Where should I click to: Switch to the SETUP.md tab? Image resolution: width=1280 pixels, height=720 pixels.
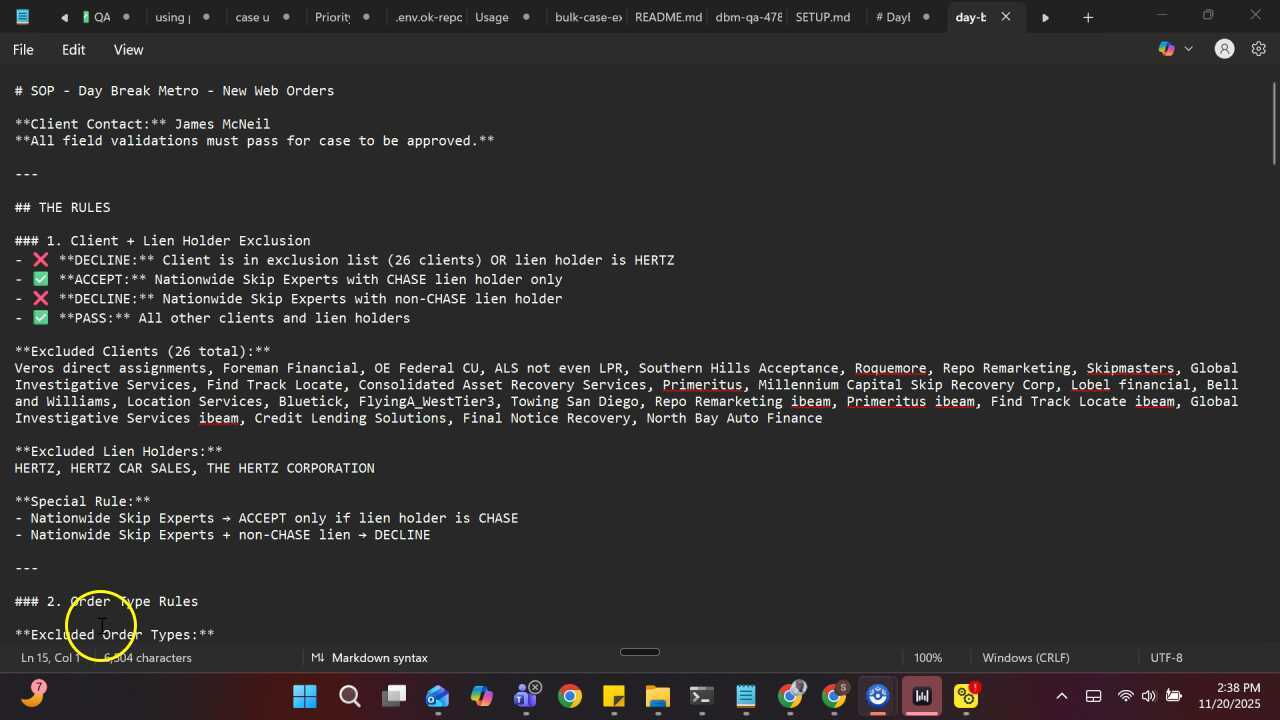click(823, 17)
